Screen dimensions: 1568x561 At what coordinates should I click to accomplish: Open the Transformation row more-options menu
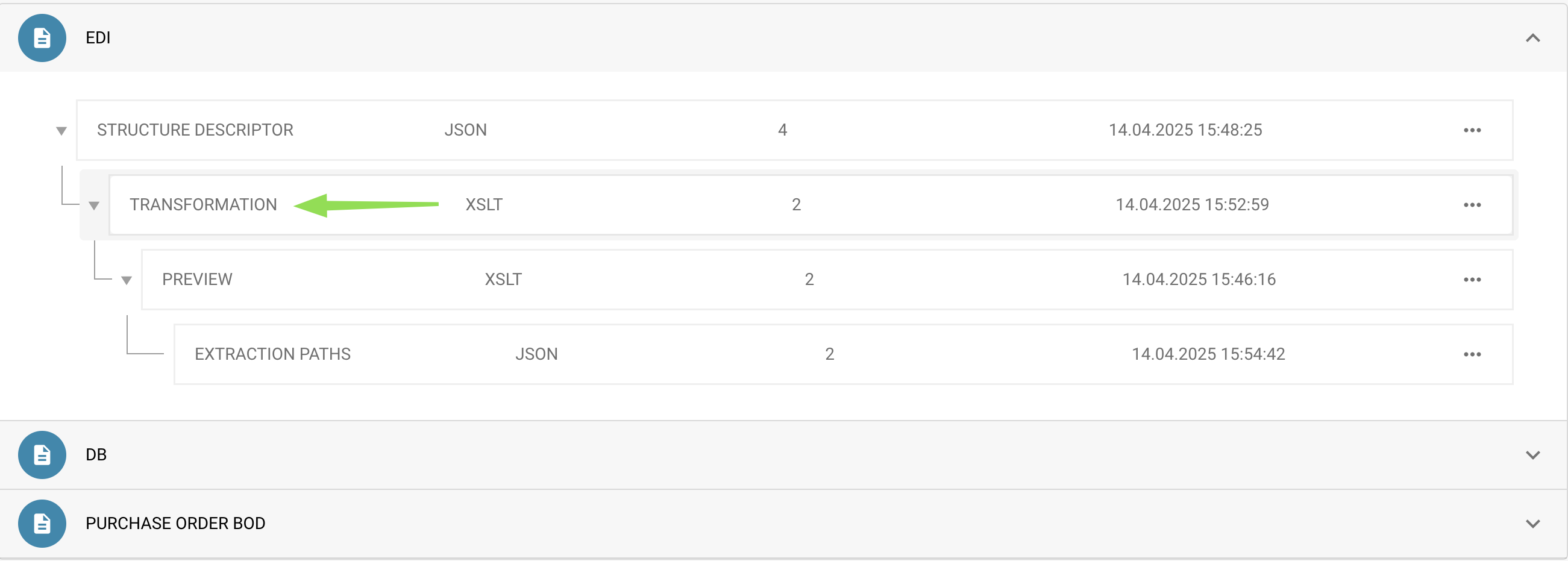tap(1472, 205)
